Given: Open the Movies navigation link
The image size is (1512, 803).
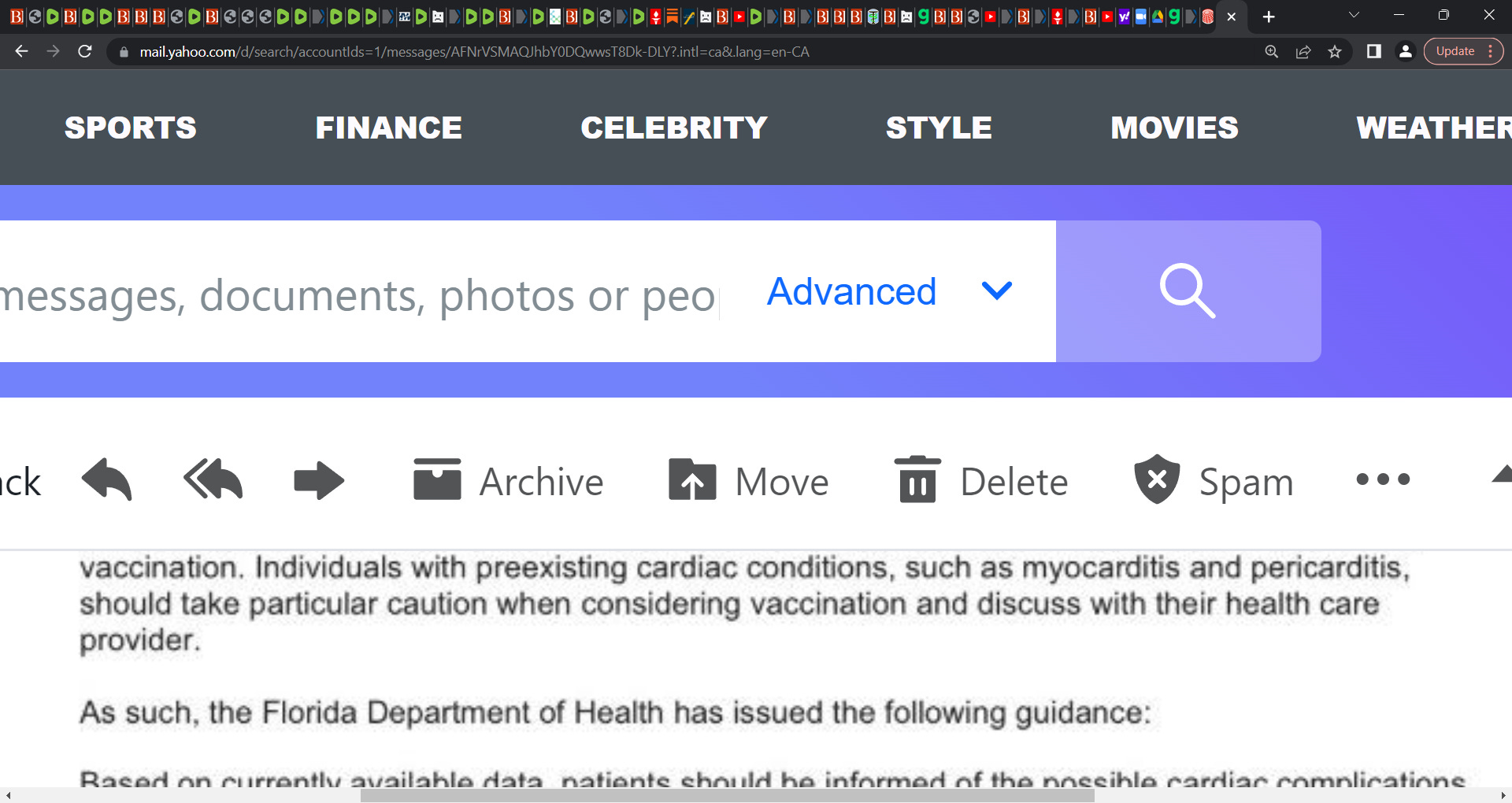Looking at the screenshot, I should 1175,128.
